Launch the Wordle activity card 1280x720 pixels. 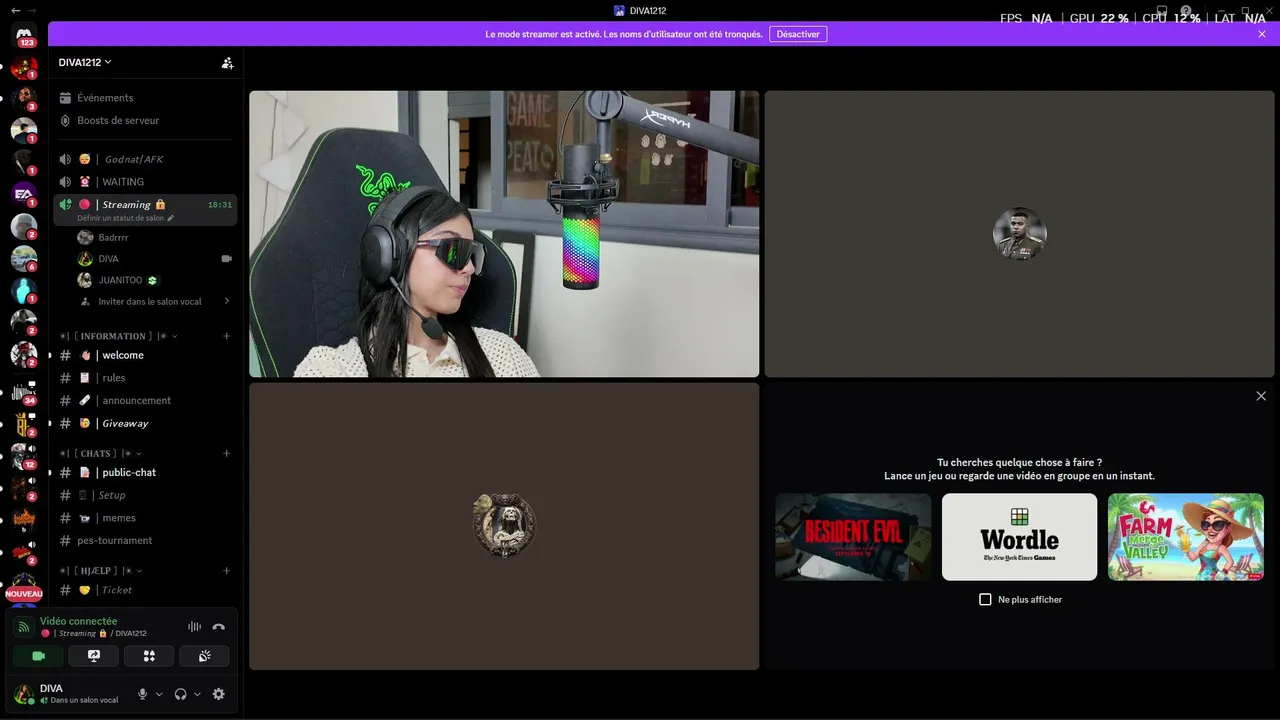coord(1019,537)
